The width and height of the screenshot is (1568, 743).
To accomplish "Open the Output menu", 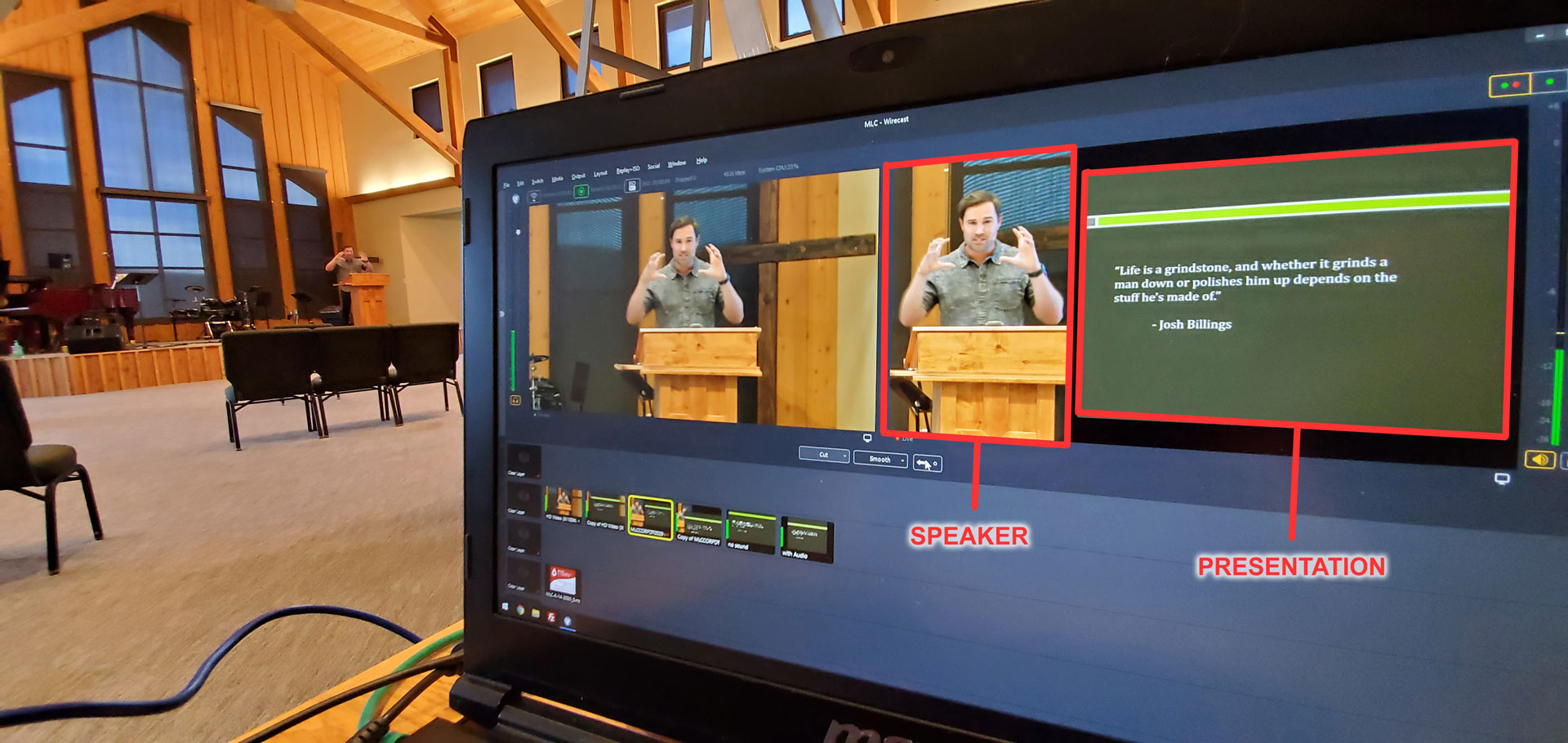I will pyautogui.click(x=578, y=176).
